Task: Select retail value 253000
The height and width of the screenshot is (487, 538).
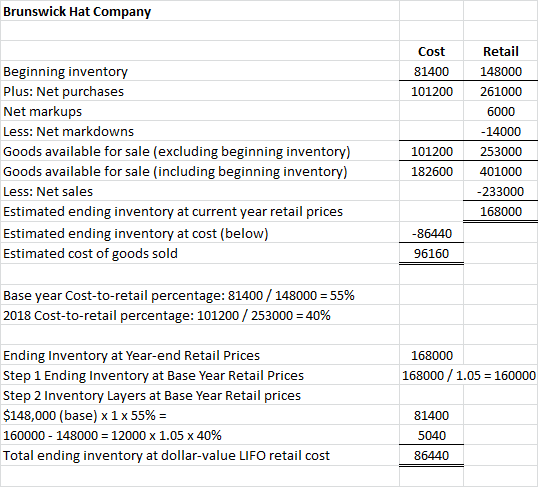Action: tap(501, 151)
